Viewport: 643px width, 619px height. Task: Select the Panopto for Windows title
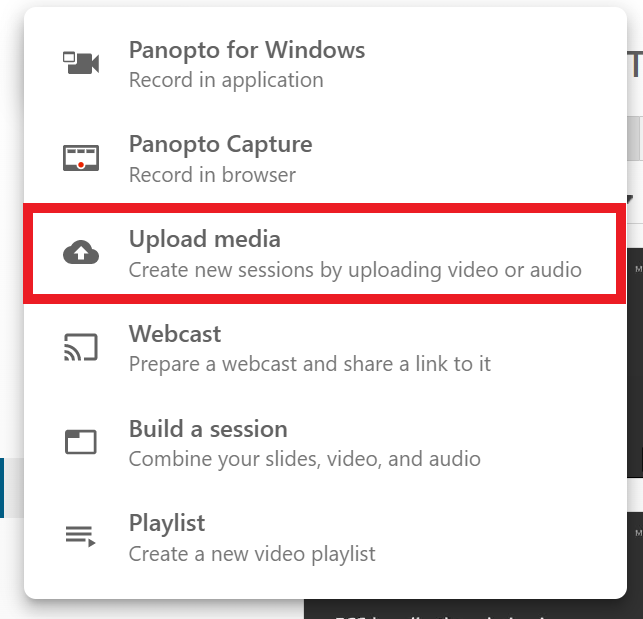247,50
